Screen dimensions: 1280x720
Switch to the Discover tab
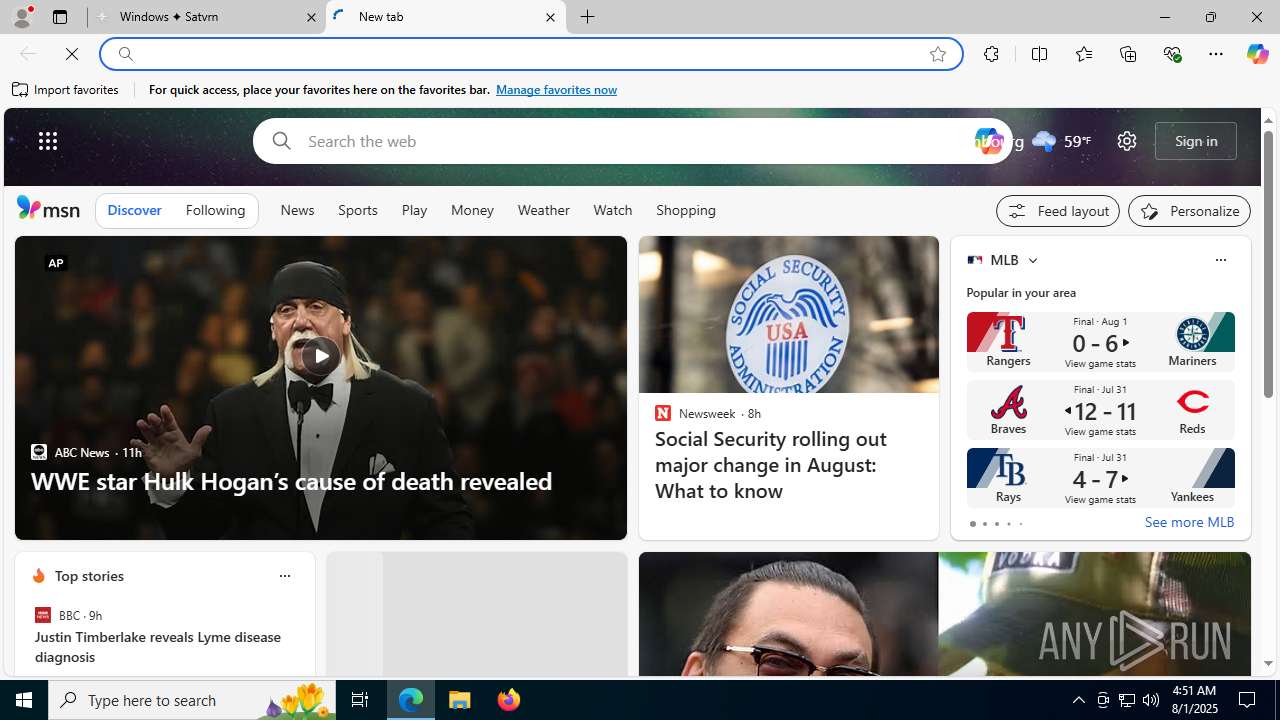[x=134, y=210]
